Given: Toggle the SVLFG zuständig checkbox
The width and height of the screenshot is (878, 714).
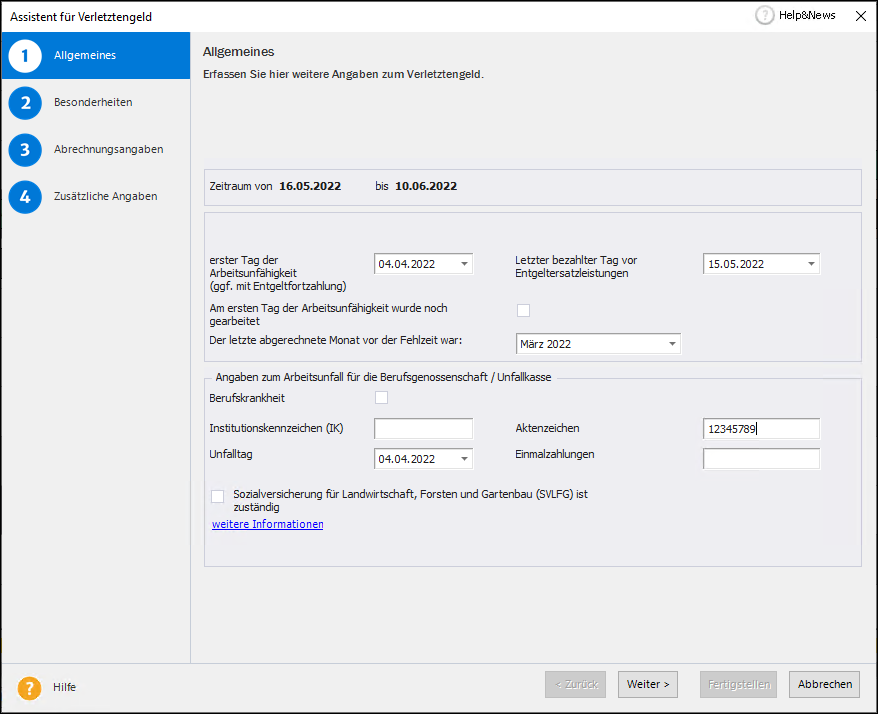Looking at the screenshot, I should (x=218, y=496).
